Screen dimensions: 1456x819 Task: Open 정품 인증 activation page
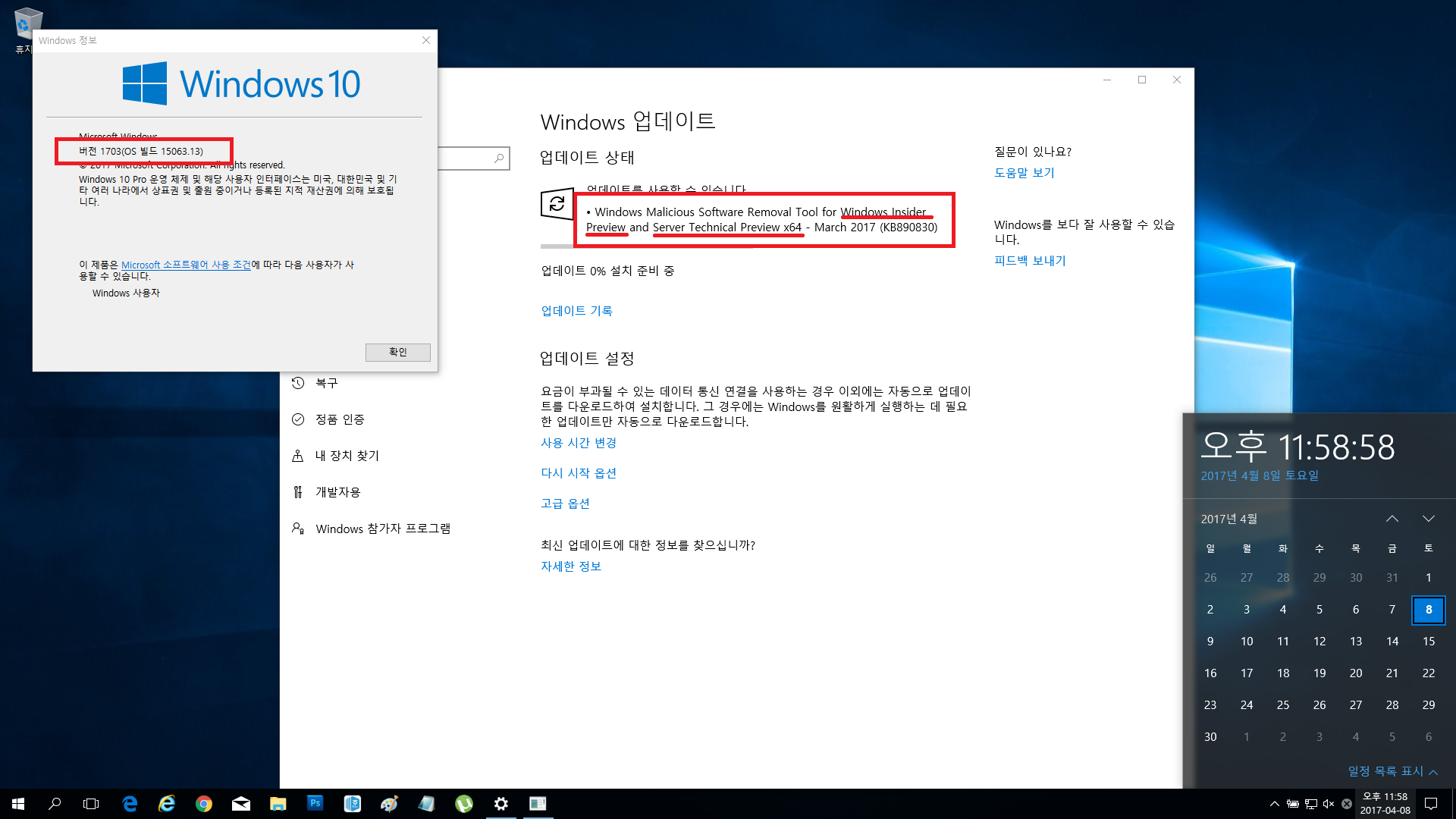click(339, 419)
